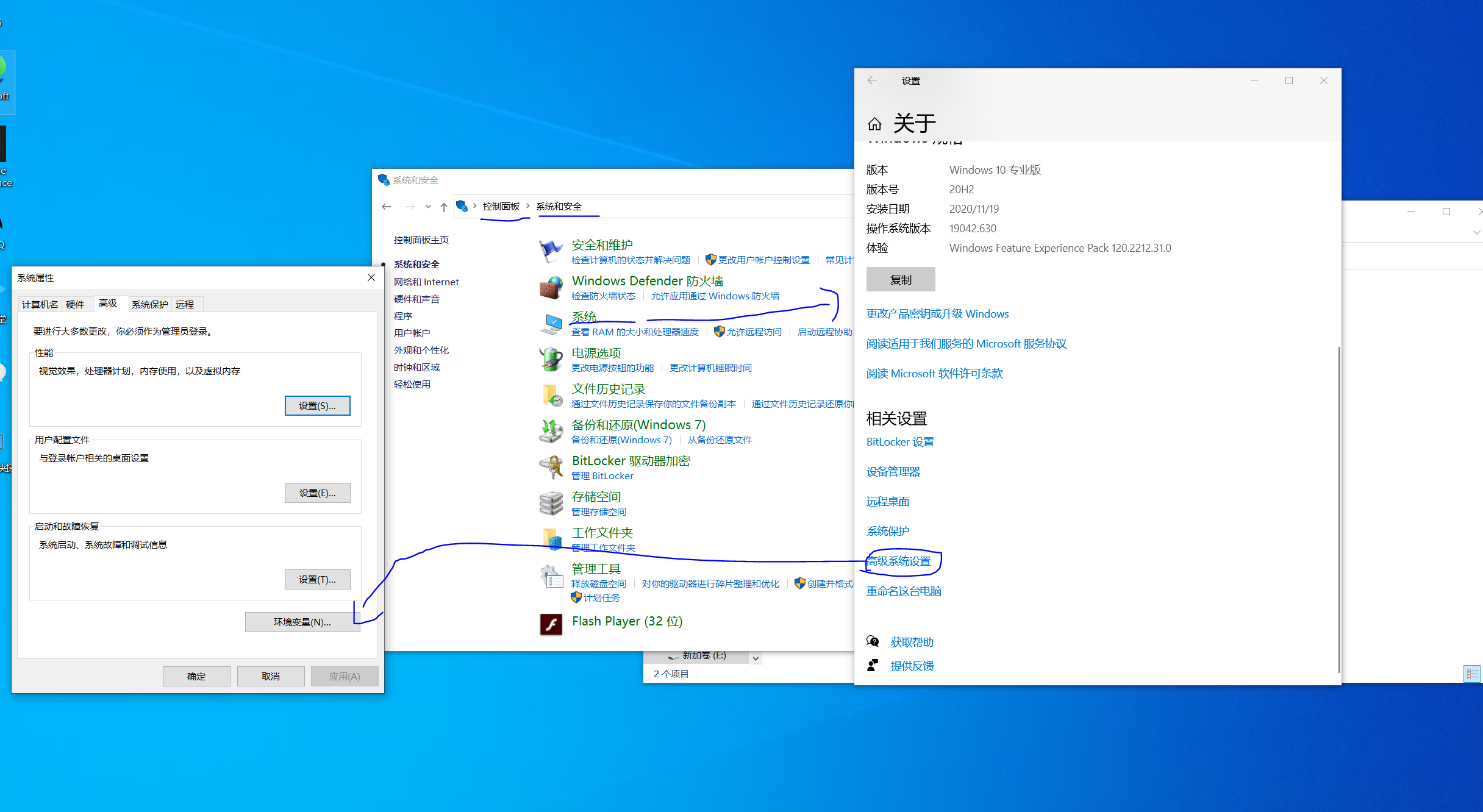The width and height of the screenshot is (1483, 812).
Task: Open 释放磁盘空间 link
Action: (599, 583)
